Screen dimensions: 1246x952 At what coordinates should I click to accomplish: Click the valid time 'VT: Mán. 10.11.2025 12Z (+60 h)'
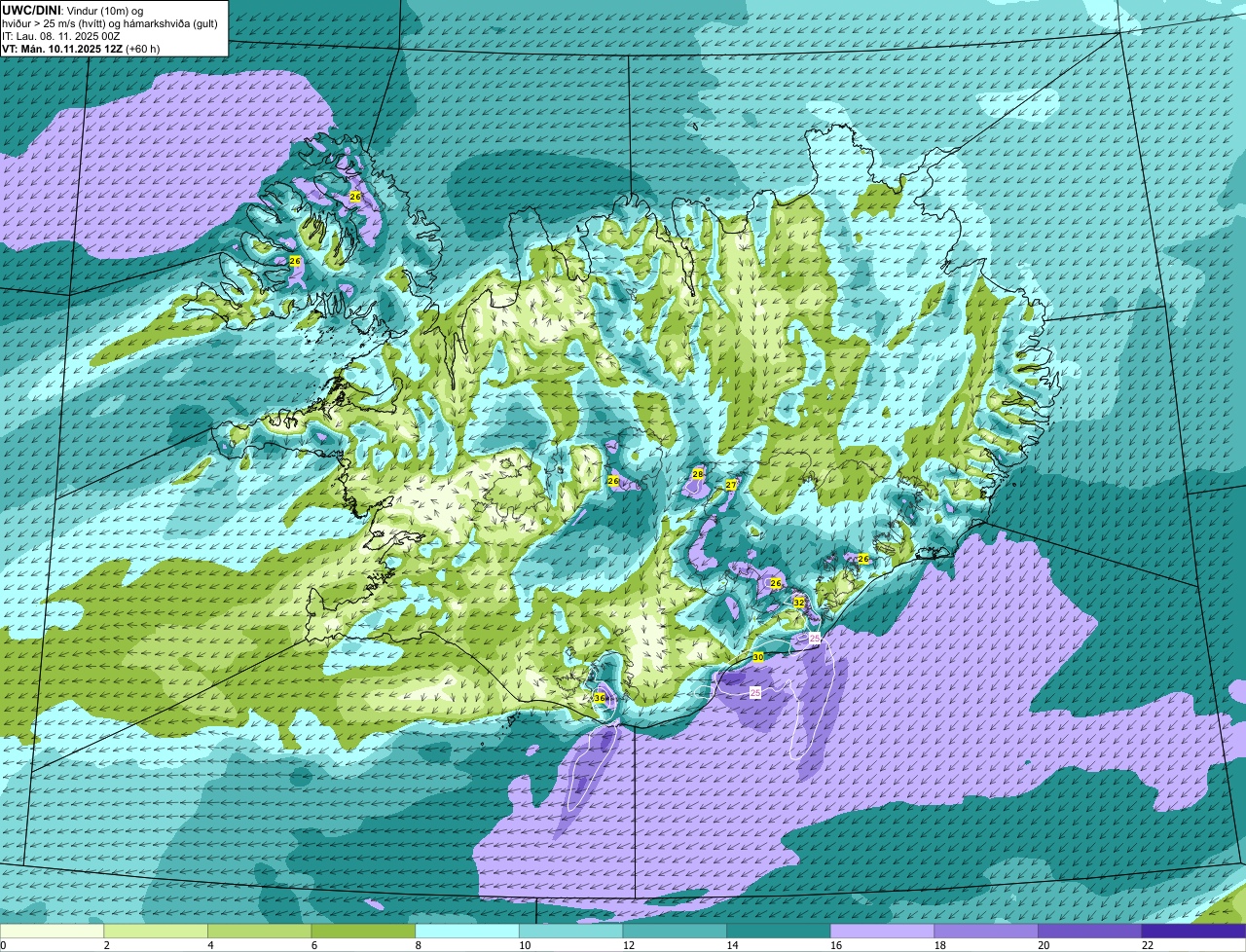click(81, 49)
